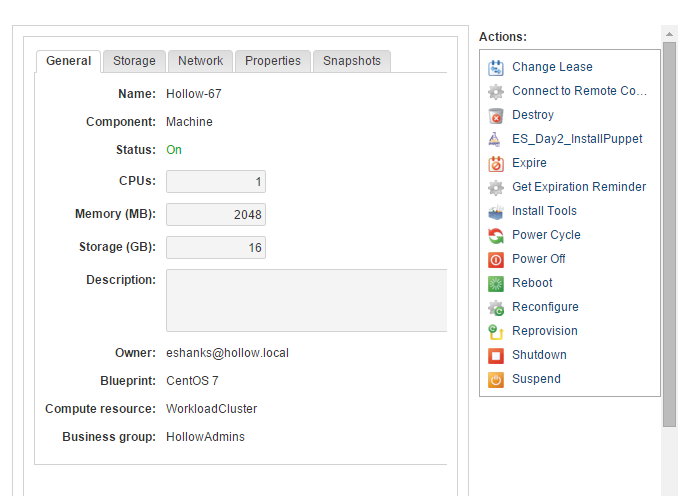The image size is (684, 496).
Task: Click the Install Tools icon
Action: 495,211
